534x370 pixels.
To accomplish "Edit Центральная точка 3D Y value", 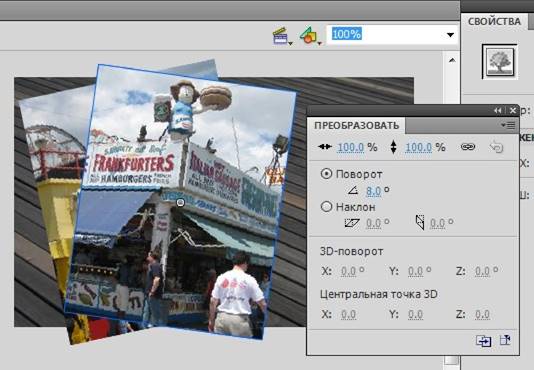I will (415, 314).
